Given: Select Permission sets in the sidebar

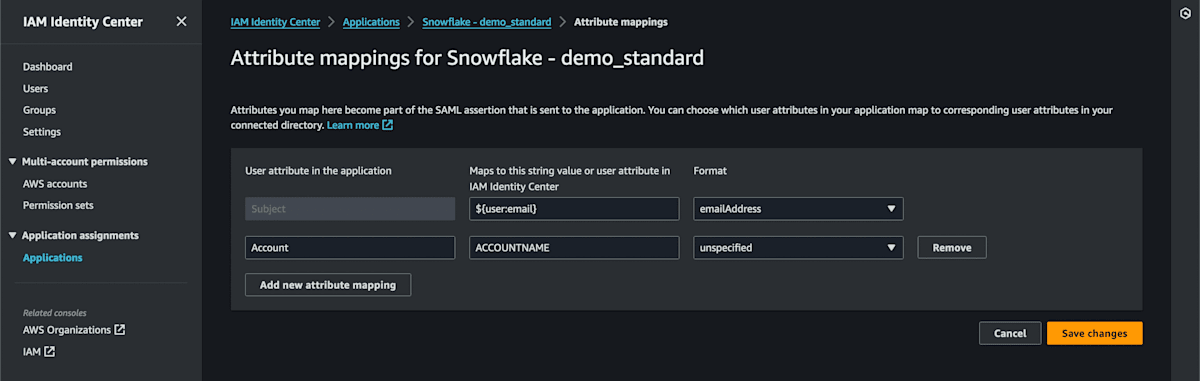Looking at the screenshot, I should pyautogui.click(x=58, y=205).
